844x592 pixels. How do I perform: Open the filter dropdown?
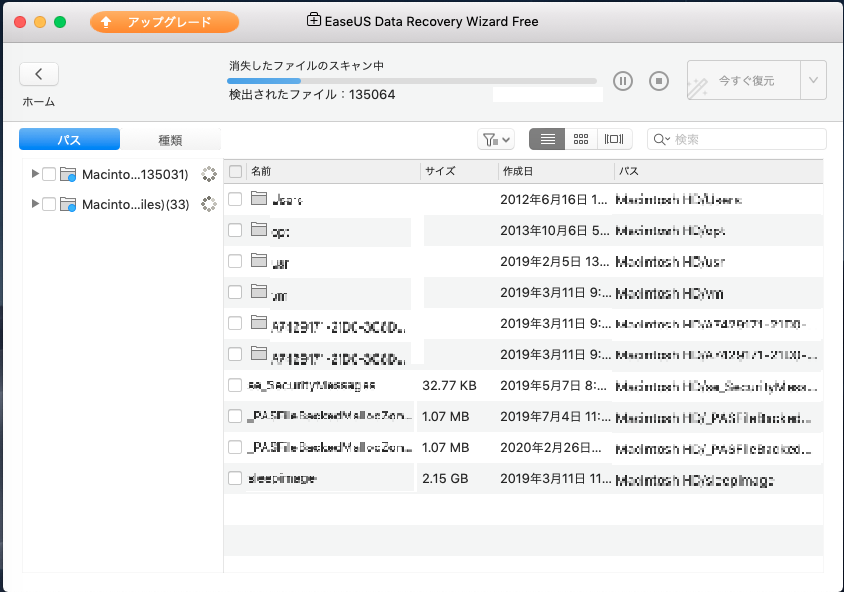(496, 140)
